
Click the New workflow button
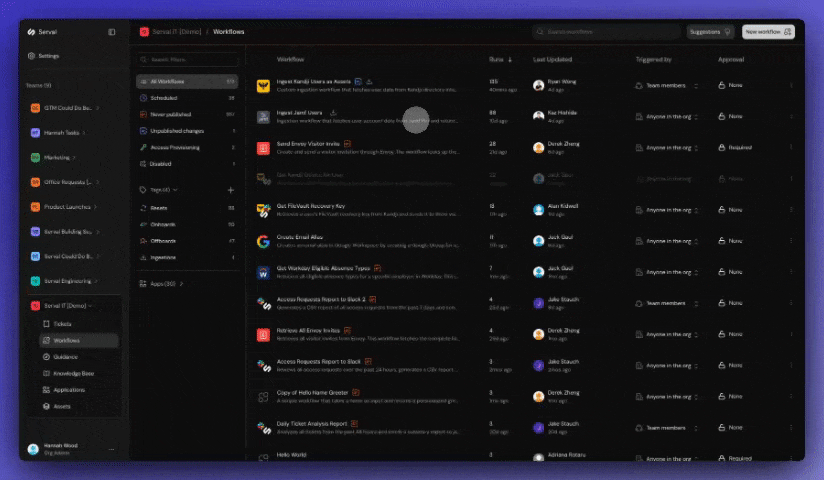[x=768, y=32]
